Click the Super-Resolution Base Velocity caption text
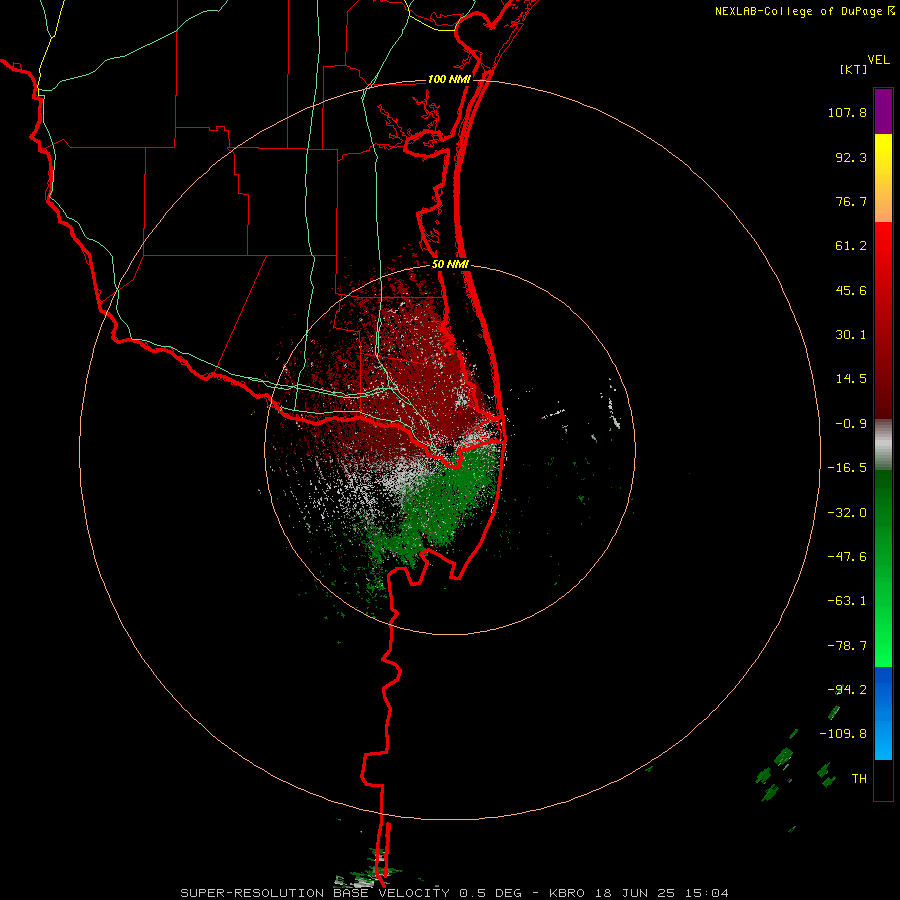 [x=455, y=893]
